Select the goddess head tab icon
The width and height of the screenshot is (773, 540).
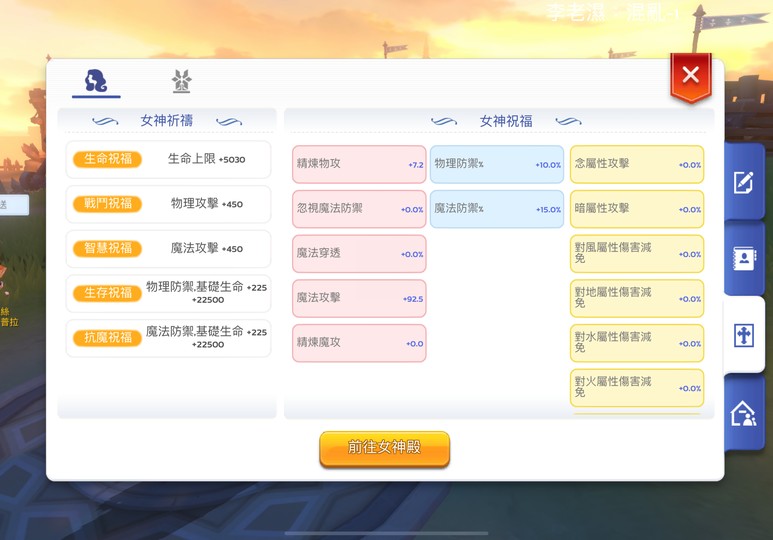(96, 80)
